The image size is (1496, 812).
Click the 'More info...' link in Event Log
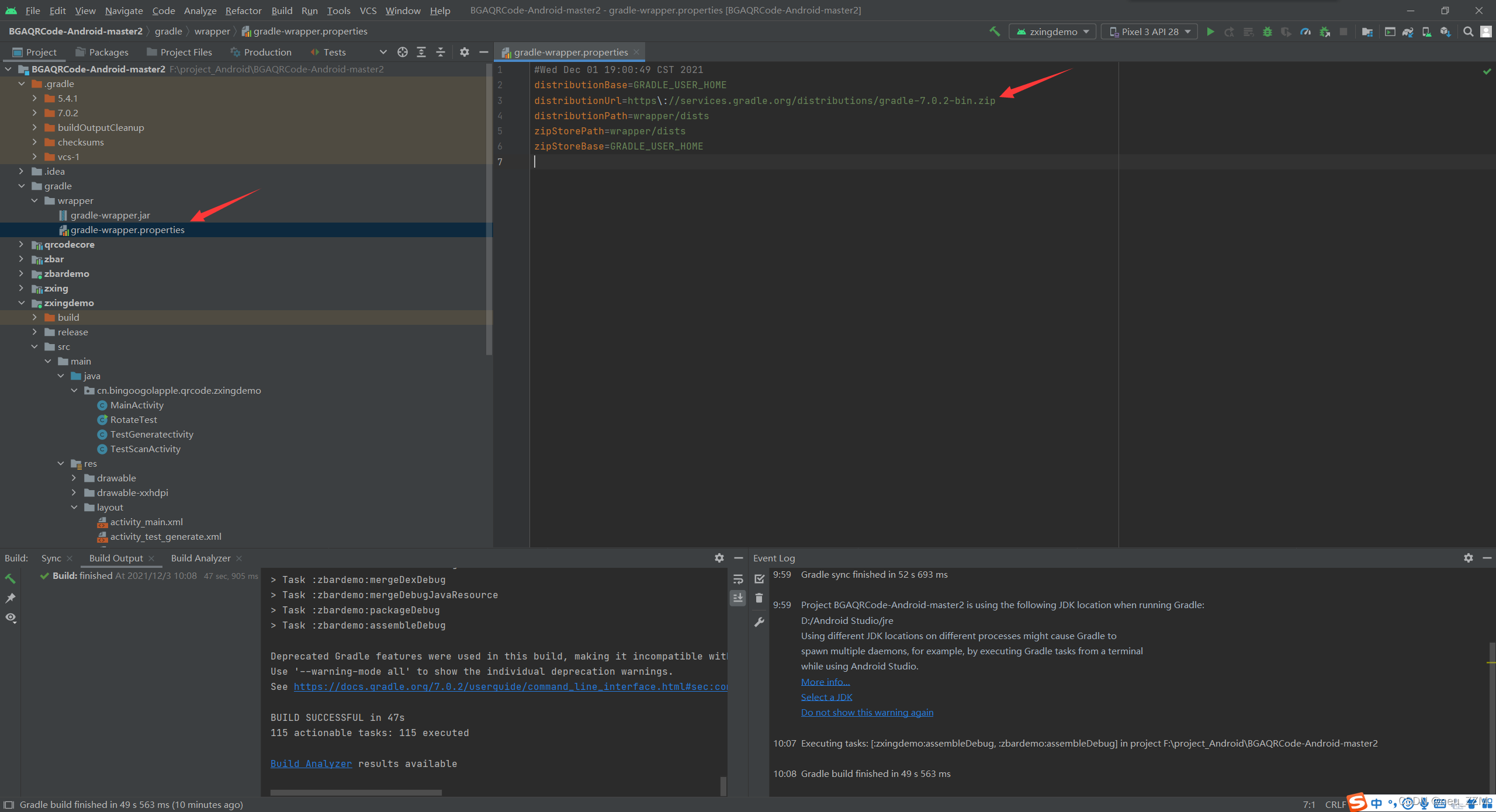(825, 682)
